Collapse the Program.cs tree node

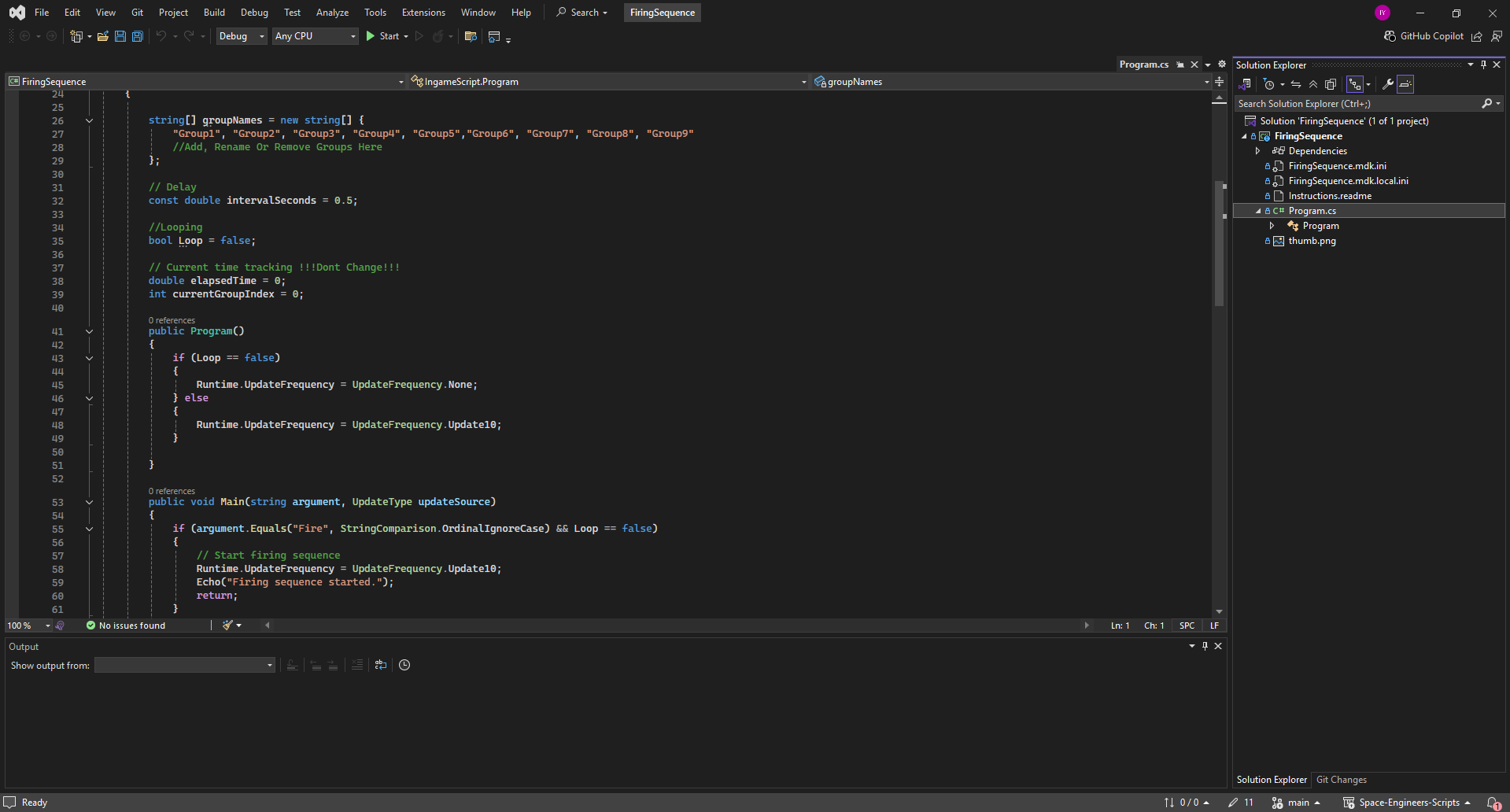(1257, 211)
